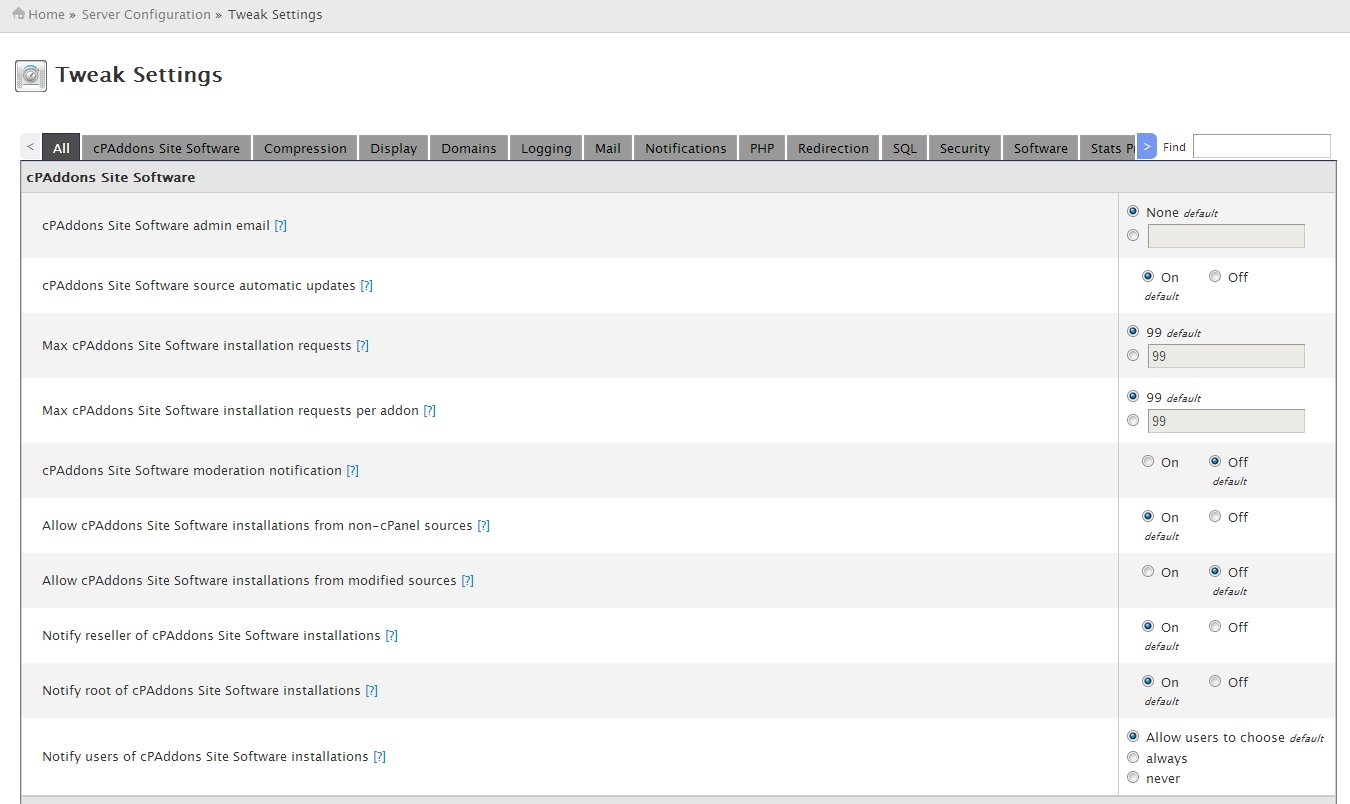Go to Server Configuration breadcrumb link
1350x804 pixels.
(146, 15)
